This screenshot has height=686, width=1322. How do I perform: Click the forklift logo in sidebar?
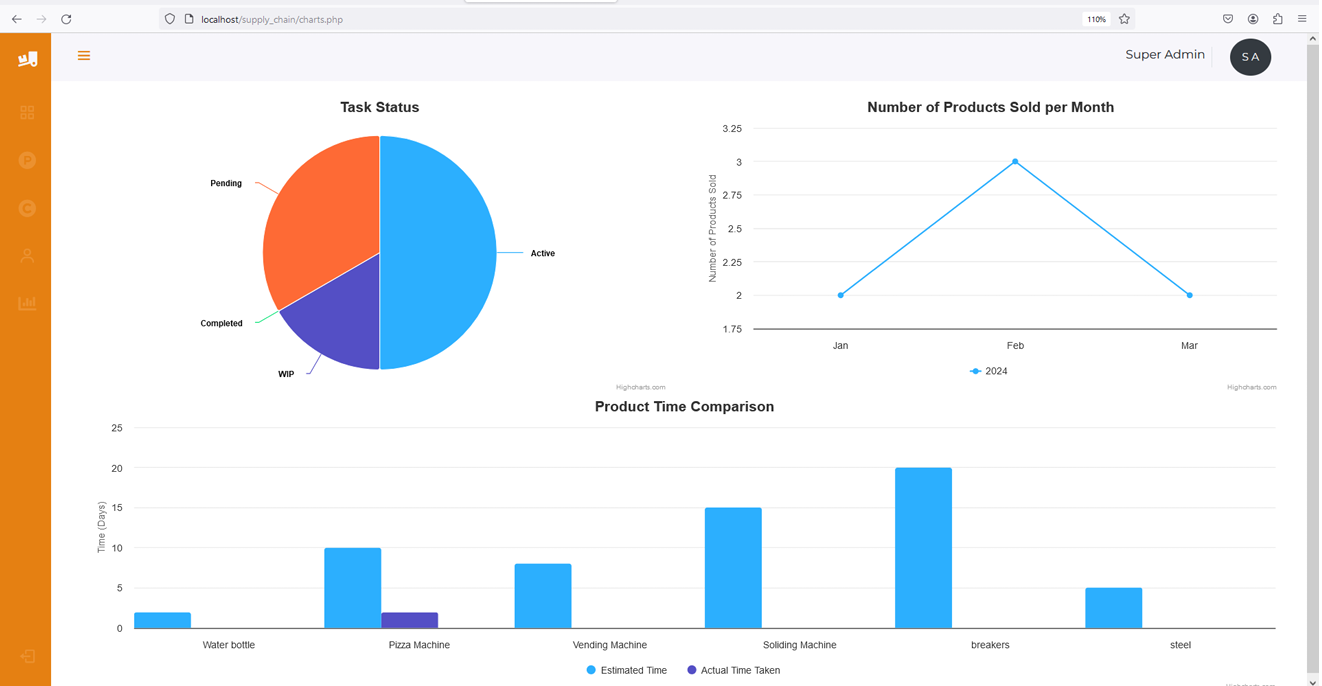click(27, 59)
